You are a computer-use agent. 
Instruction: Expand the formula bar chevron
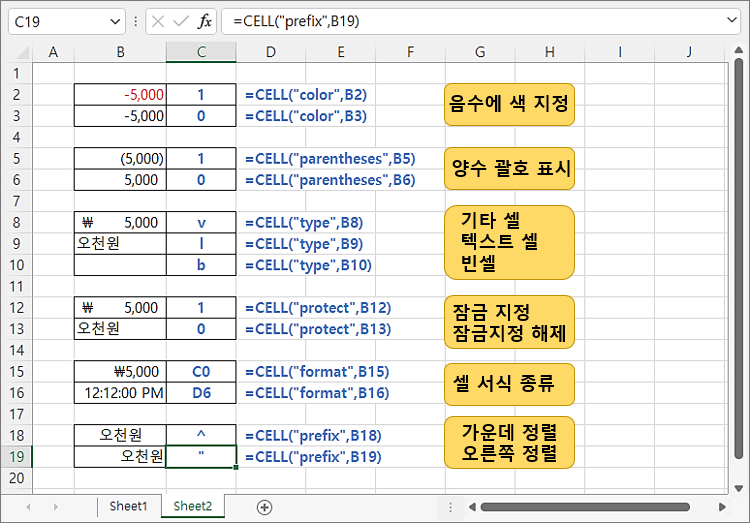tap(731, 20)
